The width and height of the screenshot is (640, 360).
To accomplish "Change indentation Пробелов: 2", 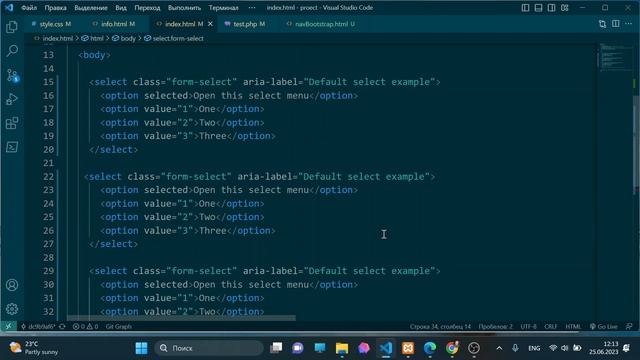I will tap(496, 327).
